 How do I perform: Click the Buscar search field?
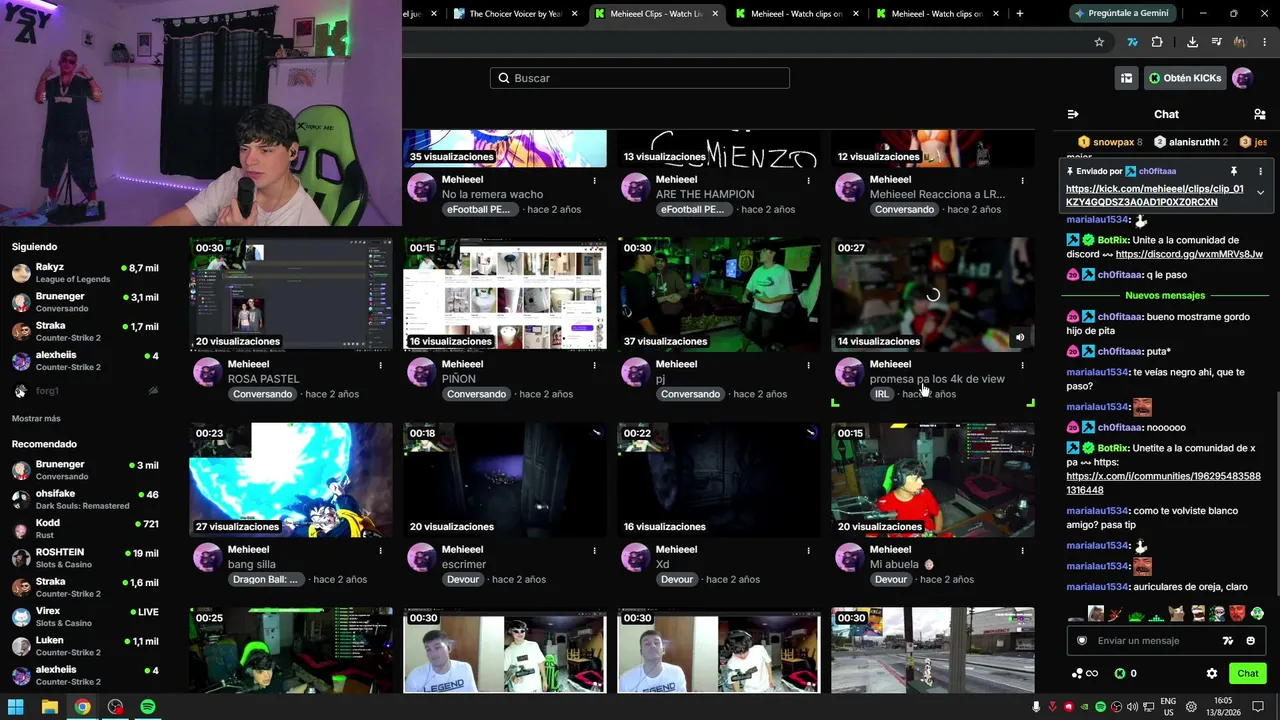[640, 78]
